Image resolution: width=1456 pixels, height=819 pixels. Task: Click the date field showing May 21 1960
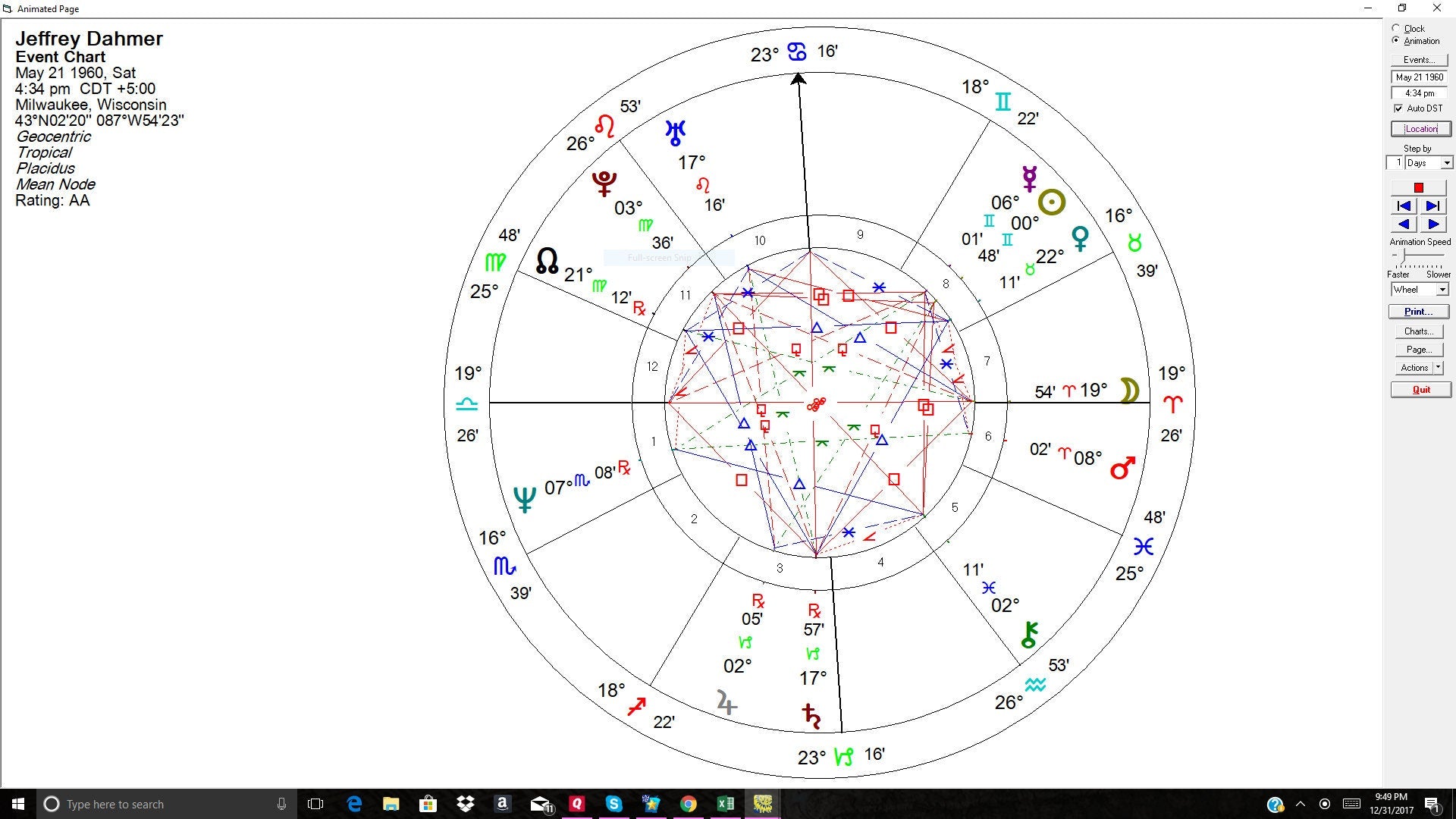[x=1419, y=77]
